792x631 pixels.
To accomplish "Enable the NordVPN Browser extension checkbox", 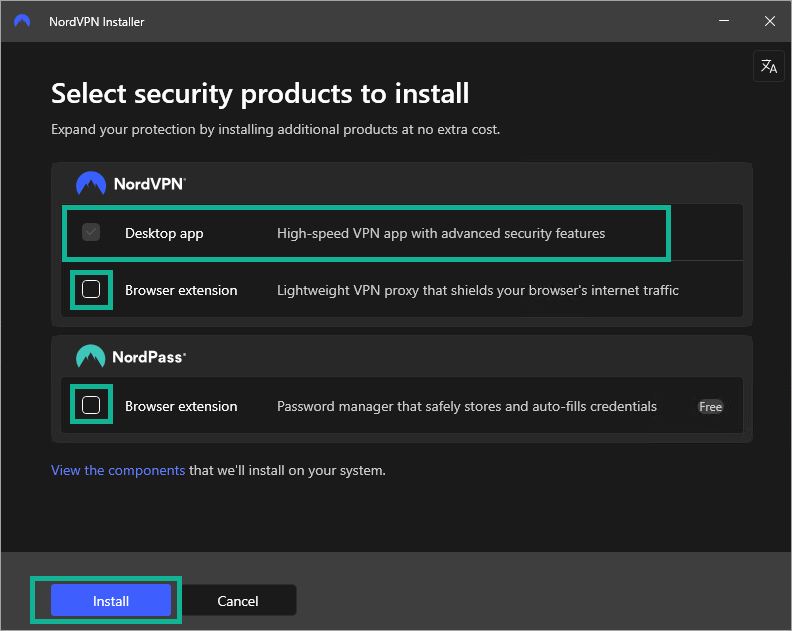I will point(91,289).
